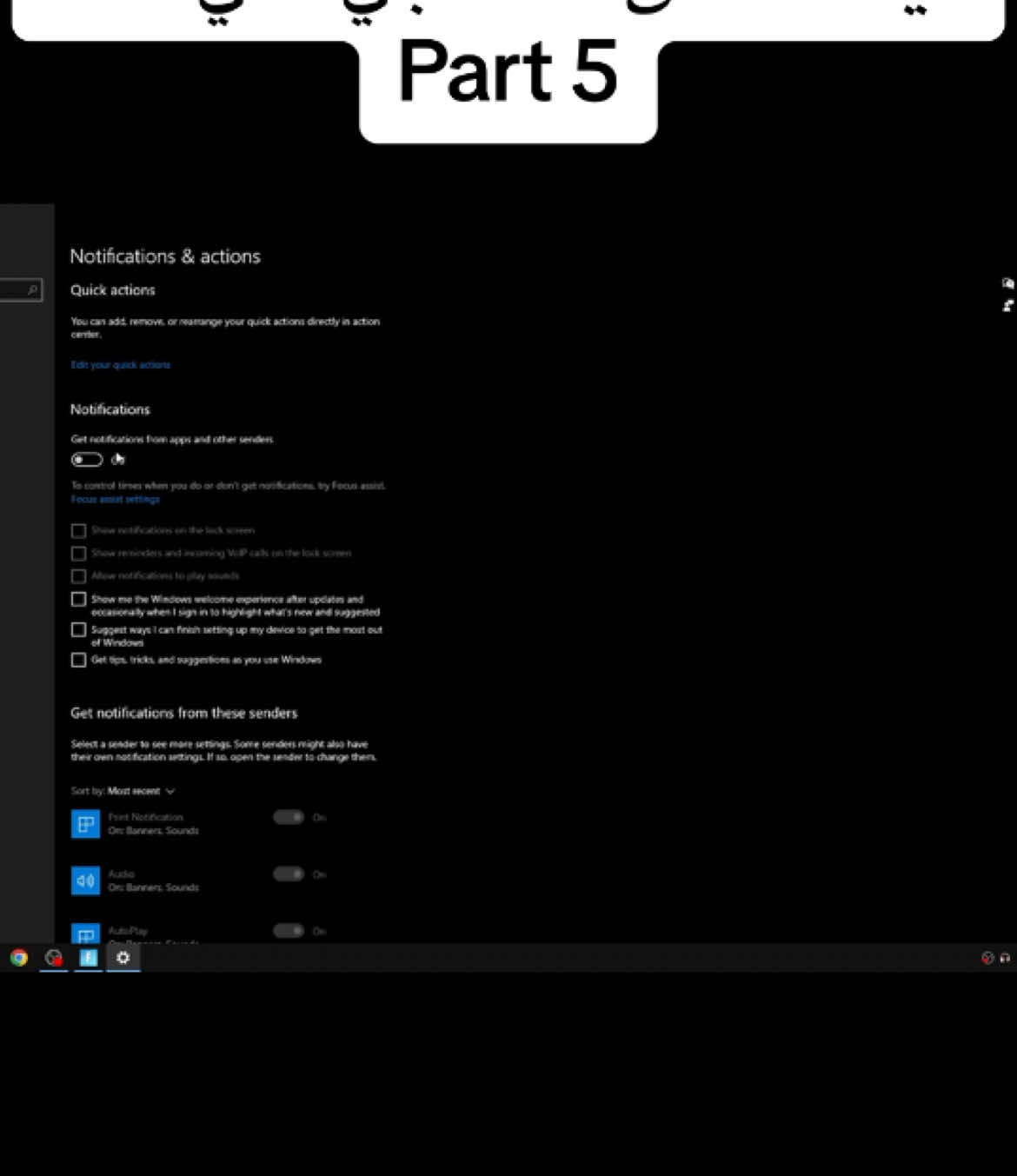Turn off notifications from apps and other senders
The image size is (1017, 1176).
click(85, 459)
